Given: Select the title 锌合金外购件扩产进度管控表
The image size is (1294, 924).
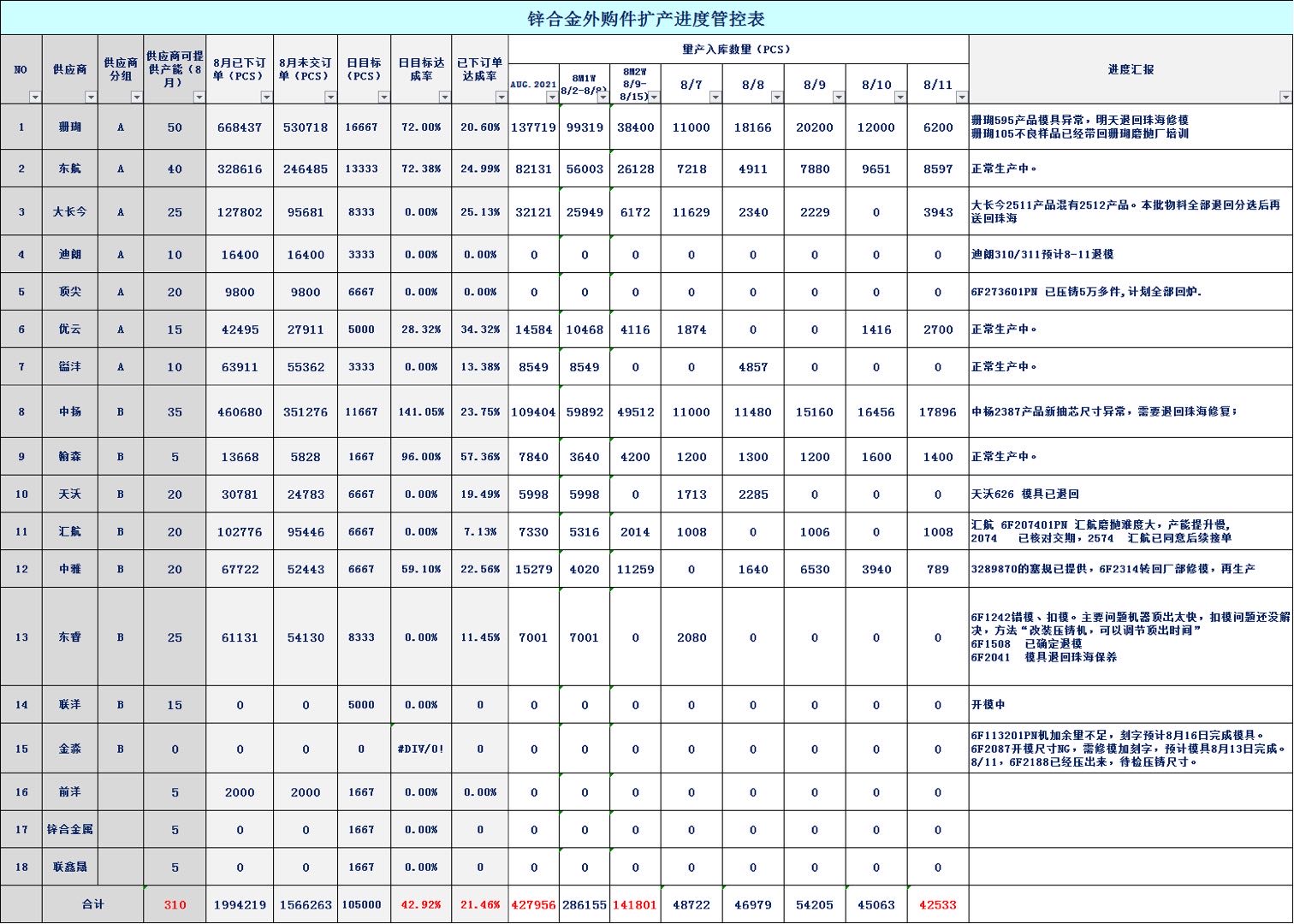Looking at the screenshot, I should (646, 18).
